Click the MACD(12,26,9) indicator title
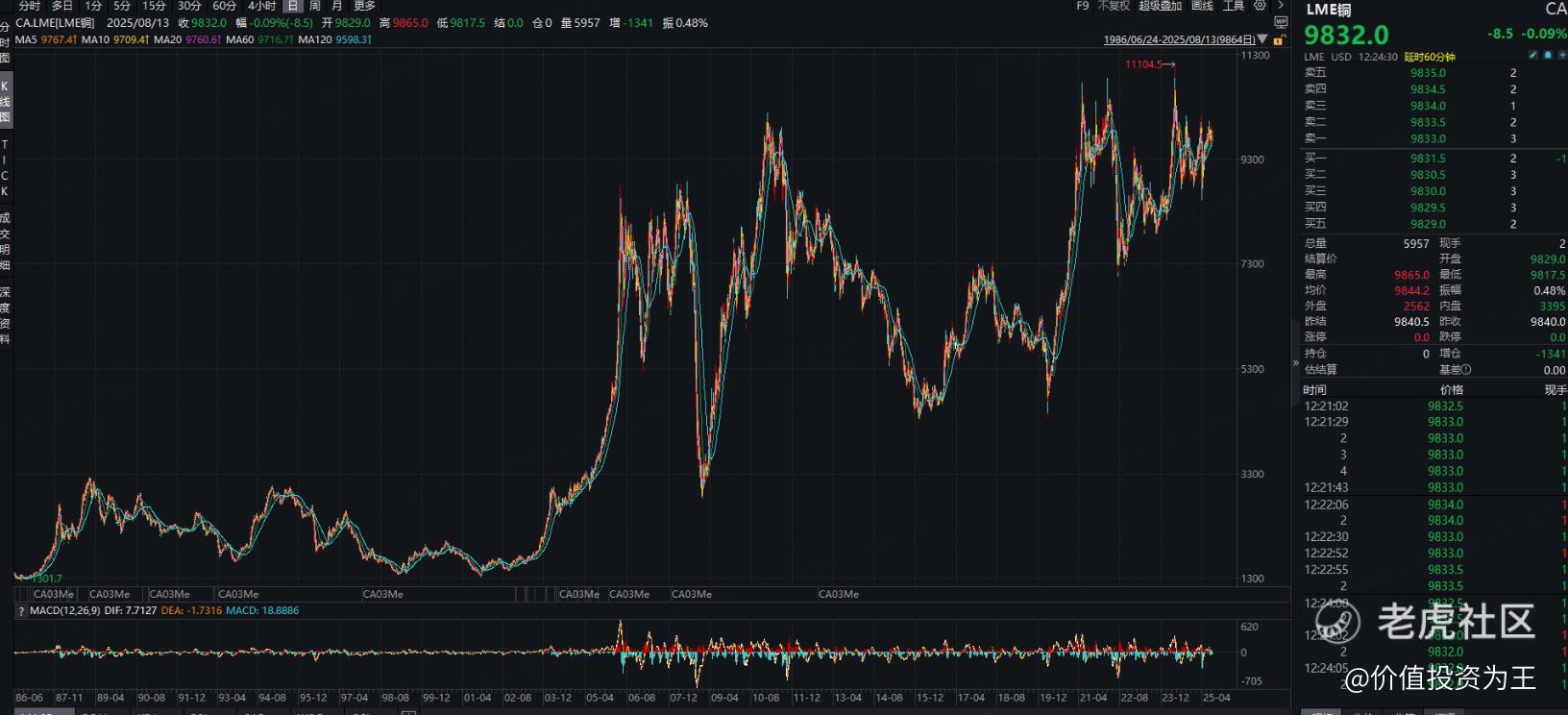1568x715 pixels. click(64, 610)
